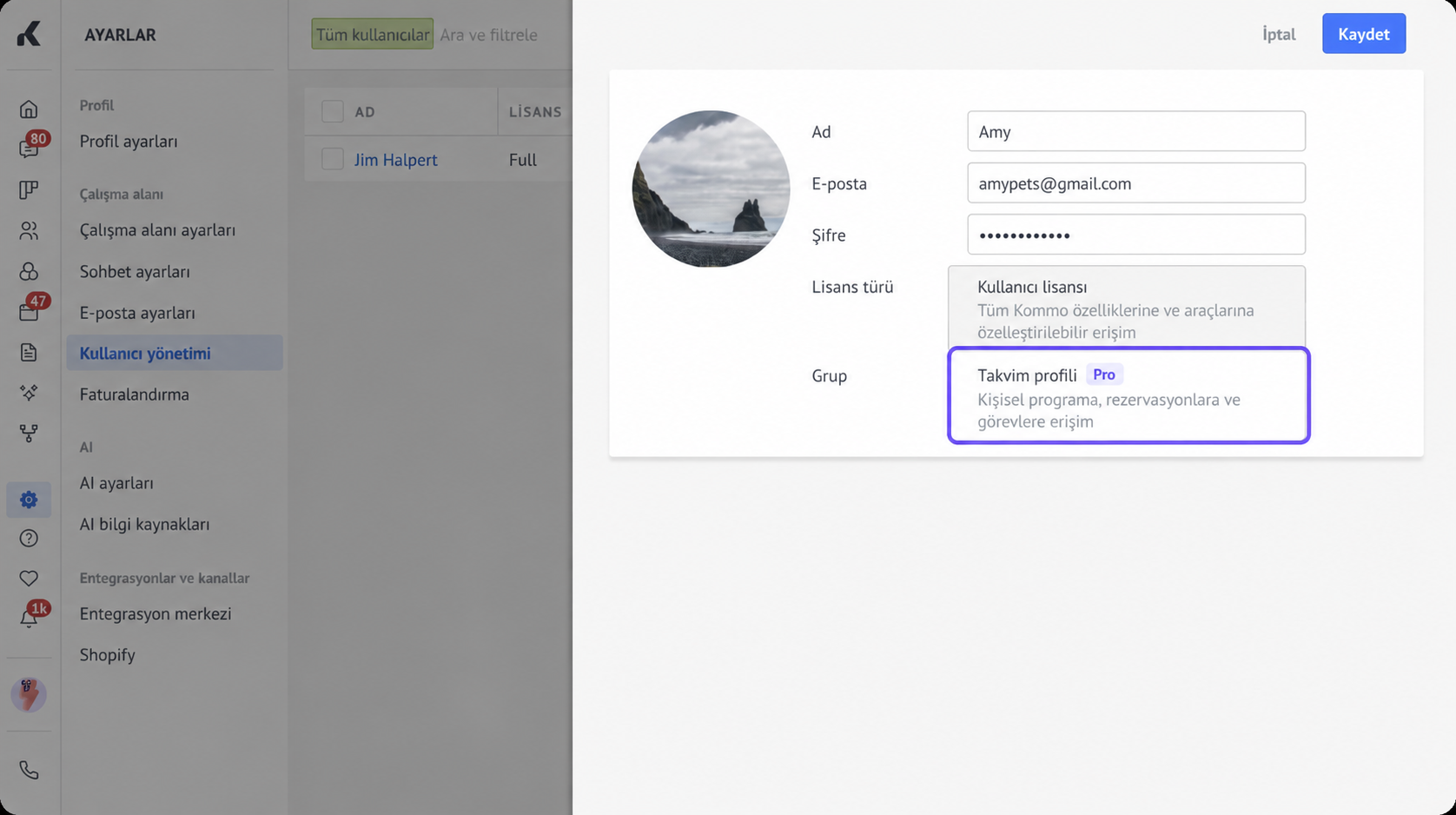Select the settings gear icon
The height and width of the screenshot is (815, 1456).
tap(29, 500)
